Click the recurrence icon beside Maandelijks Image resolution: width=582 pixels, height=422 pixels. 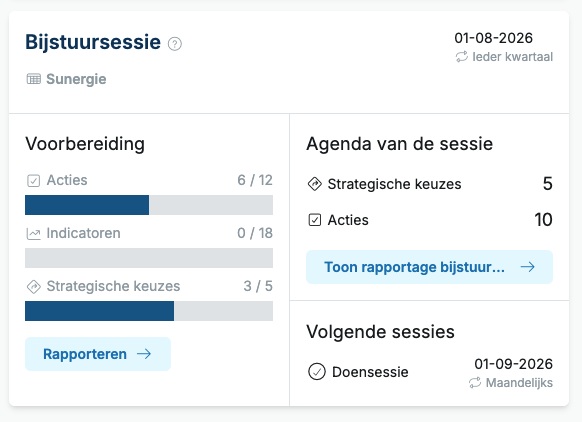[475, 383]
